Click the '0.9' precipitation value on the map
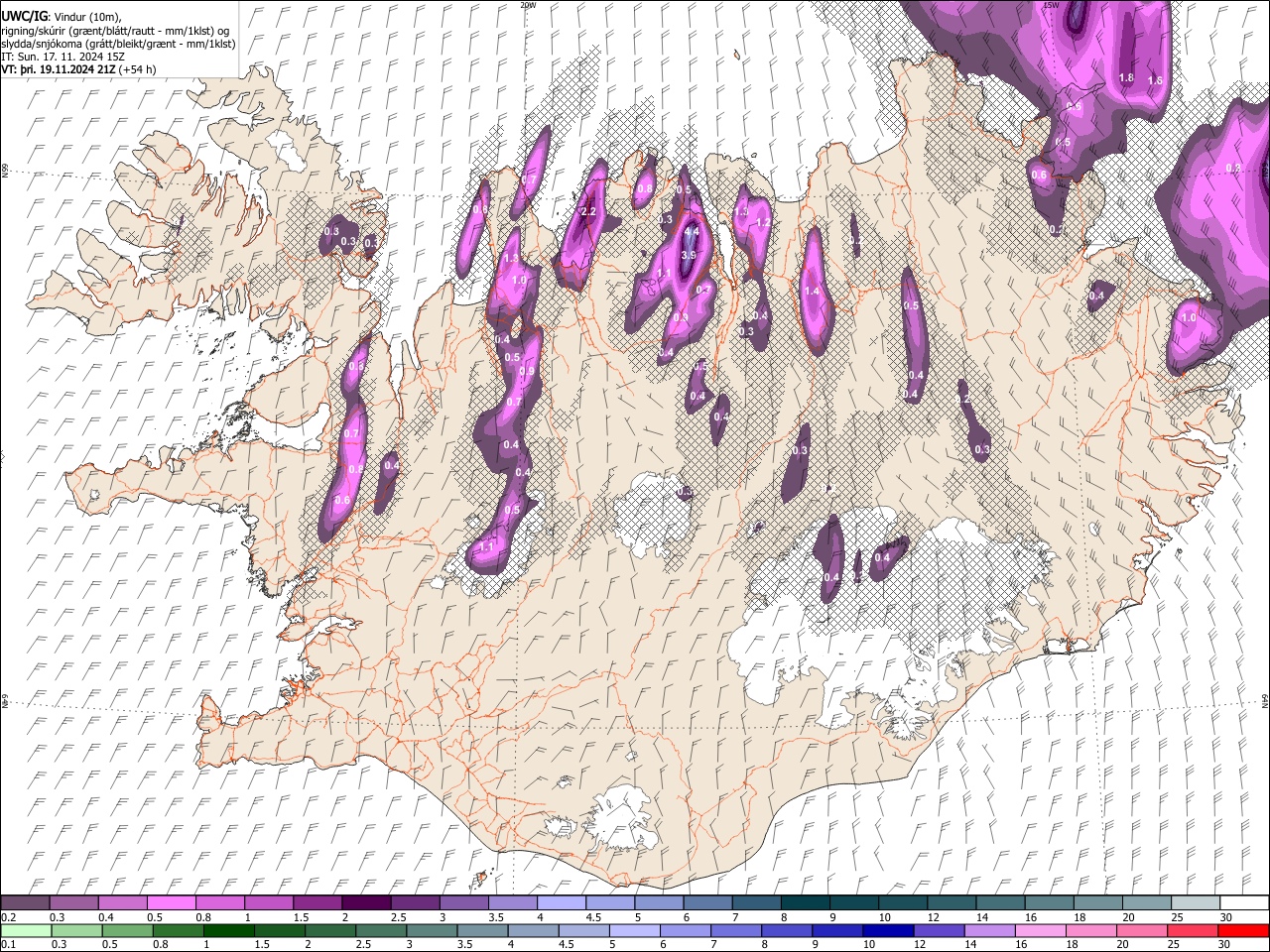The image size is (1270, 952). (527, 371)
